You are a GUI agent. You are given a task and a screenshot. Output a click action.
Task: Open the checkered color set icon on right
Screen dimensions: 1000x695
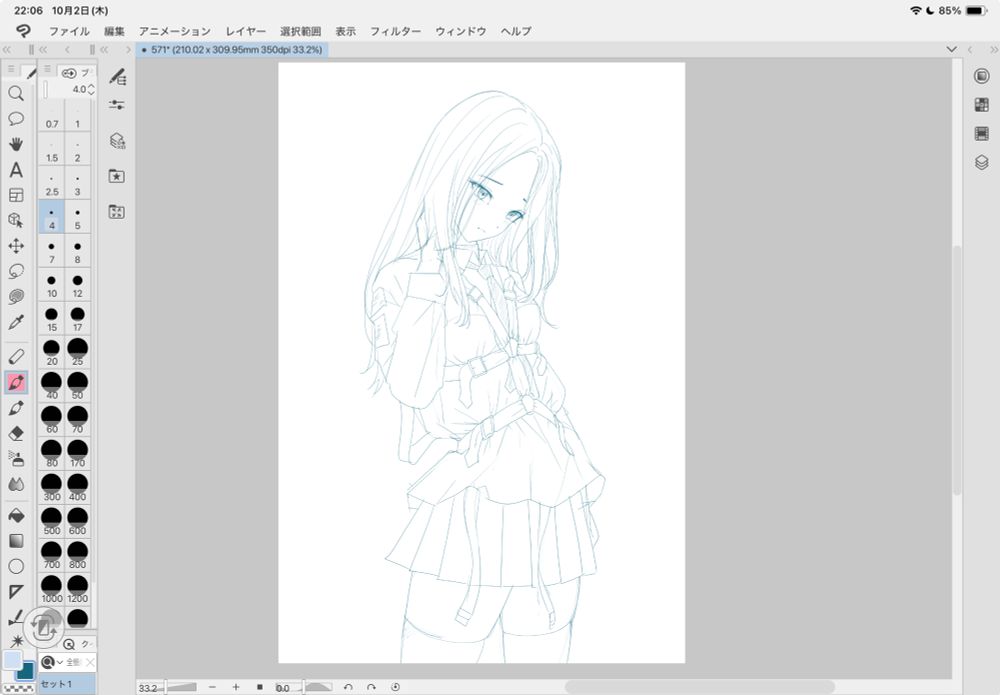point(982,105)
